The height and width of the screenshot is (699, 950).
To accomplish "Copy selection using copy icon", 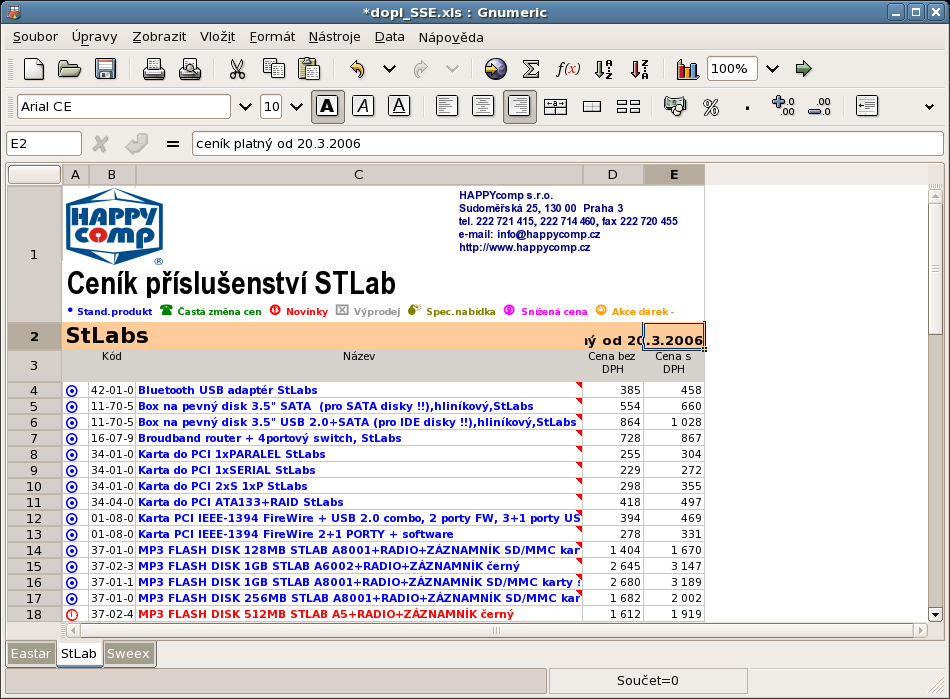I will point(274,69).
